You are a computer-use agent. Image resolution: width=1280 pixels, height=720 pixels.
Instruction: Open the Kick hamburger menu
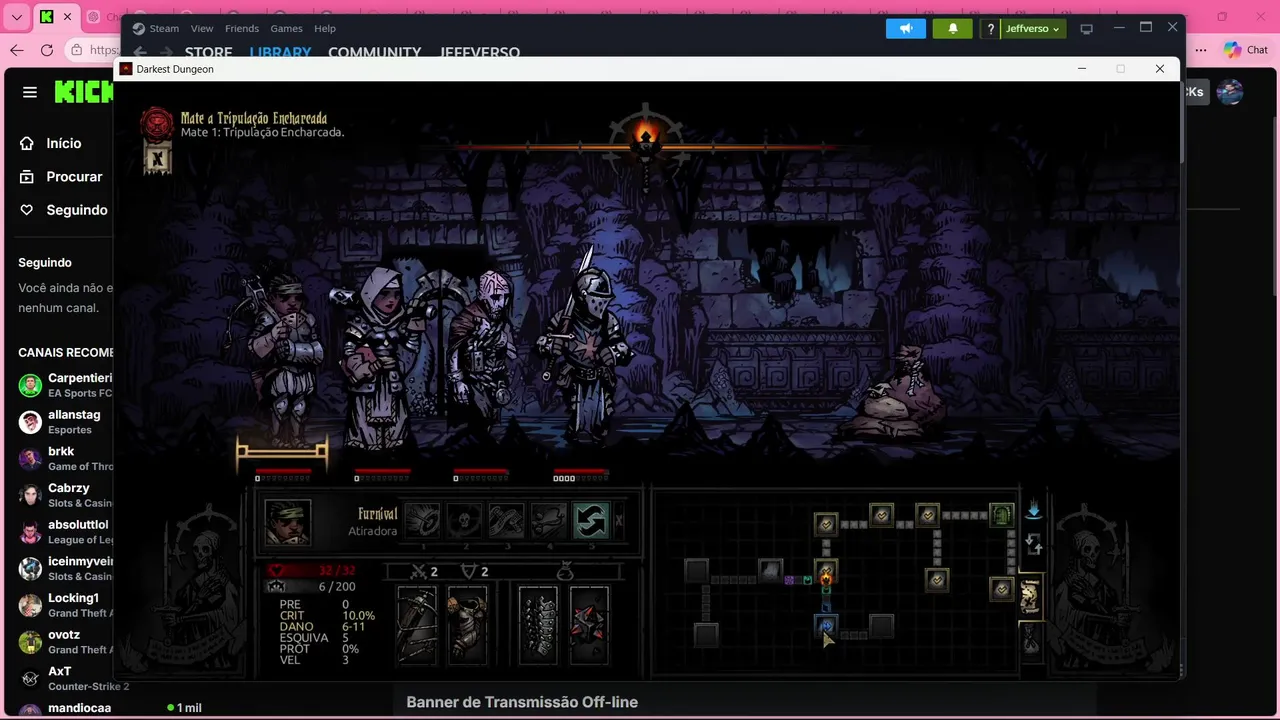pos(30,92)
